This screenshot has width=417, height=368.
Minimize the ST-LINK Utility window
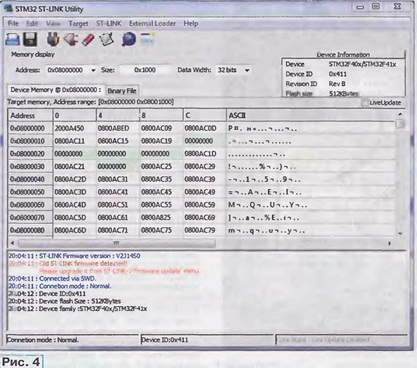coord(360,7)
